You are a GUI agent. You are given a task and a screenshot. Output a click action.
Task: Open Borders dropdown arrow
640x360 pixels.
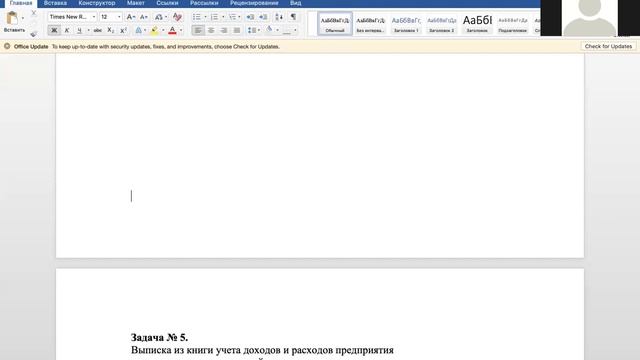[x=295, y=30]
